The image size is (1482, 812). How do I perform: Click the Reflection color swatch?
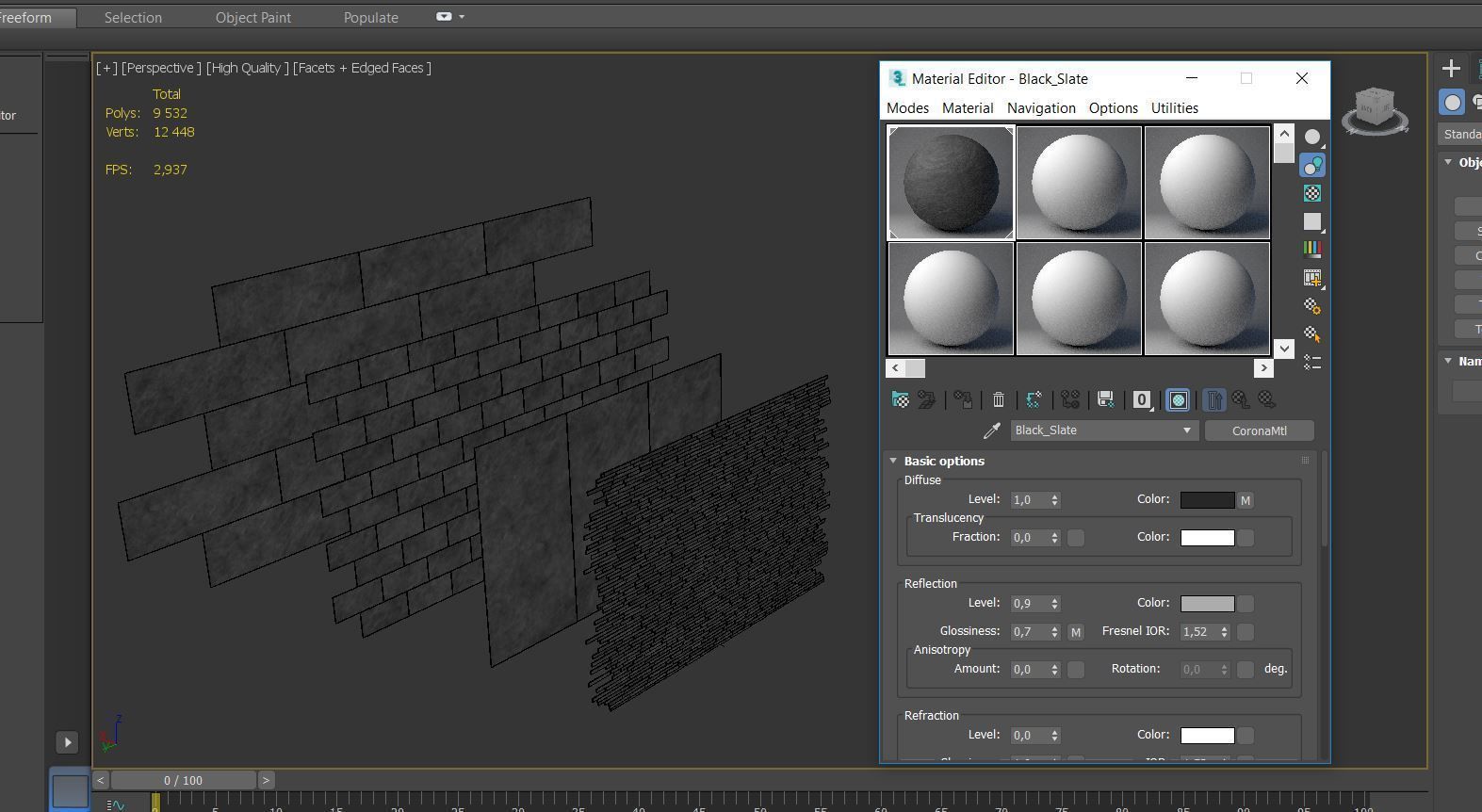coord(1207,604)
